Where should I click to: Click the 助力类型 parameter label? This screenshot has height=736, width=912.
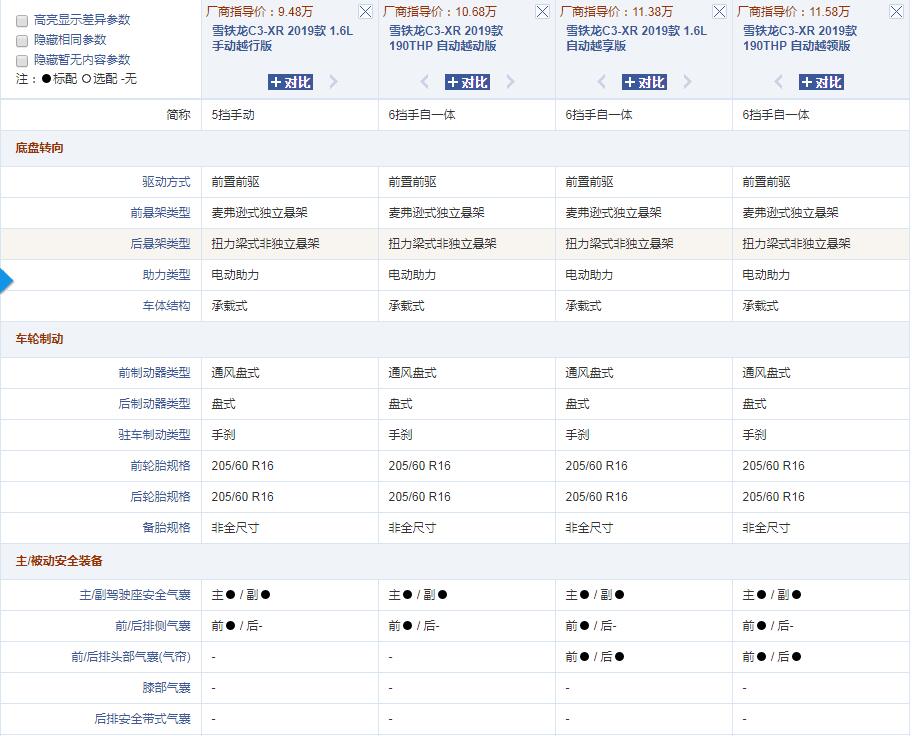[166, 275]
